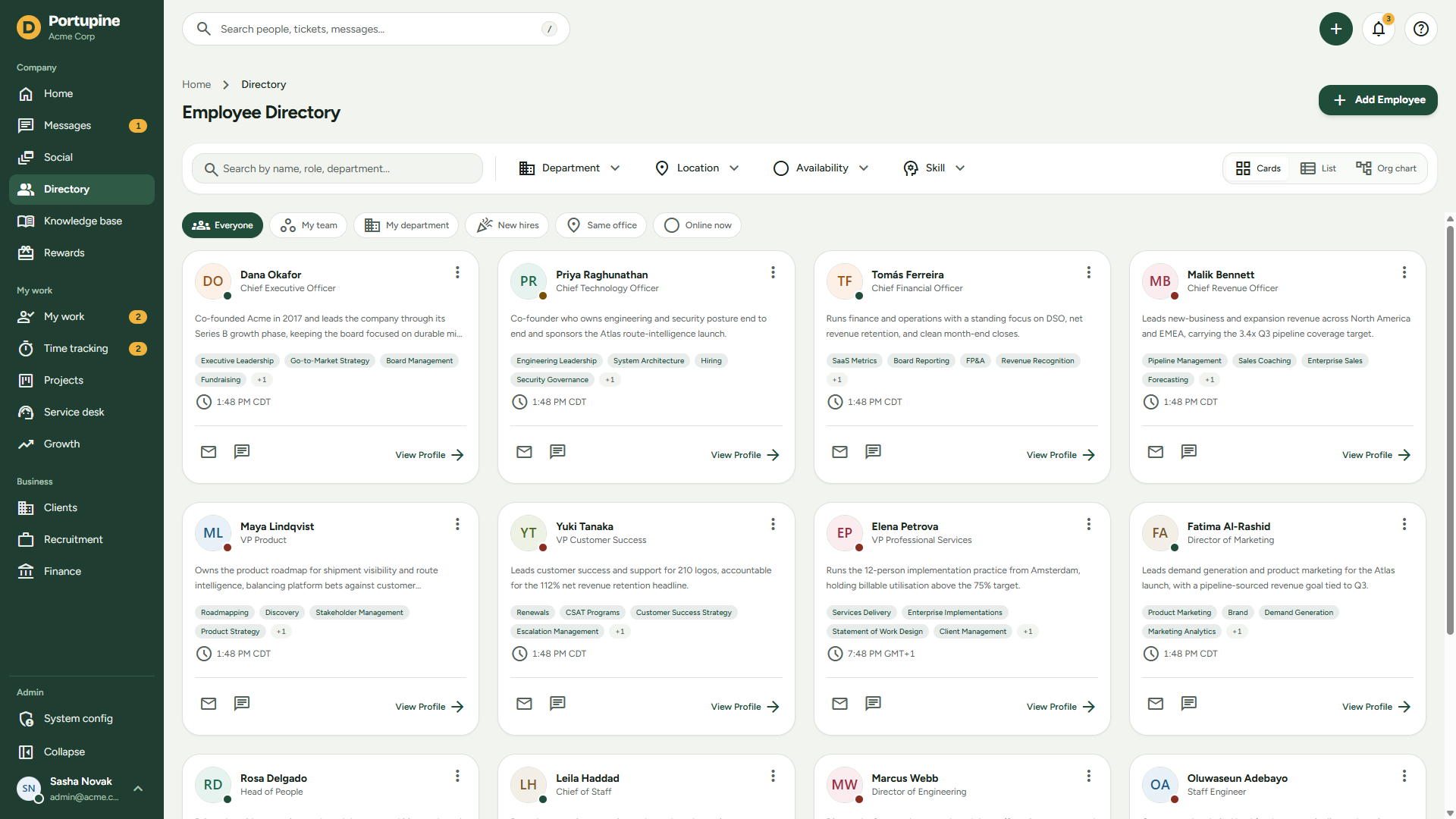Open more options on Priya Raghunathan's card
Viewport: 1456px width, 819px height.
(773, 272)
